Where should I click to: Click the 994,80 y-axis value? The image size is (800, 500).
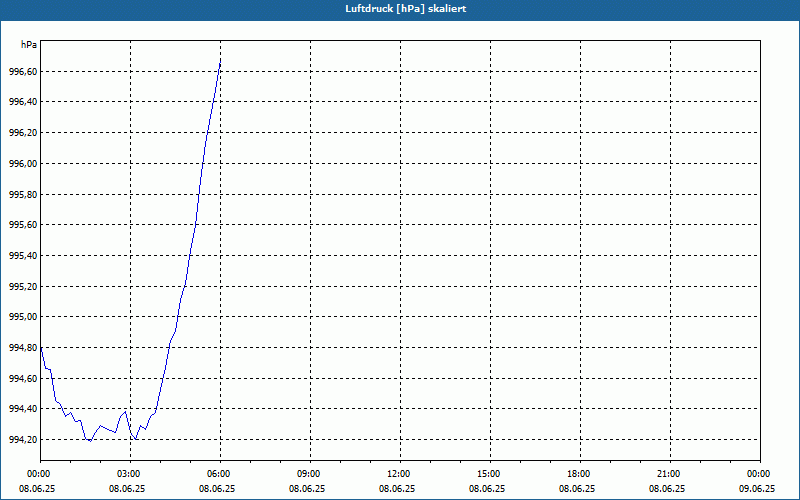(23, 348)
